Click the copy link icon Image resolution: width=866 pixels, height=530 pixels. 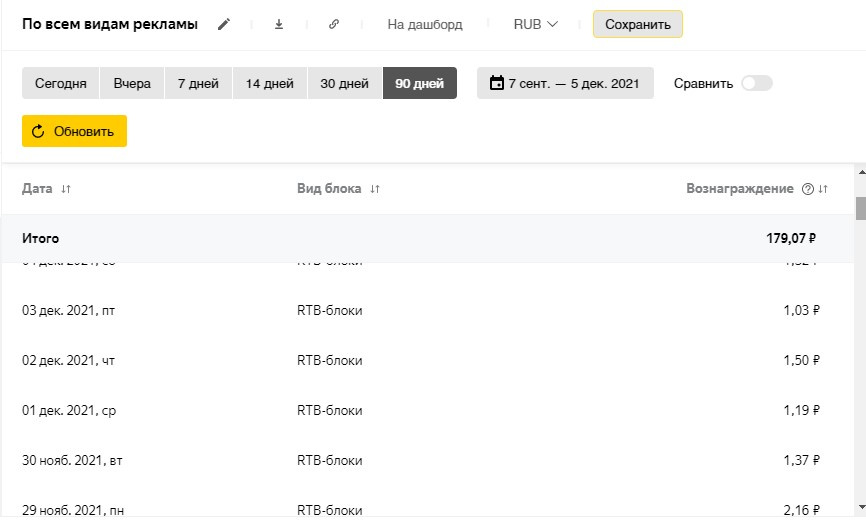click(x=333, y=24)
